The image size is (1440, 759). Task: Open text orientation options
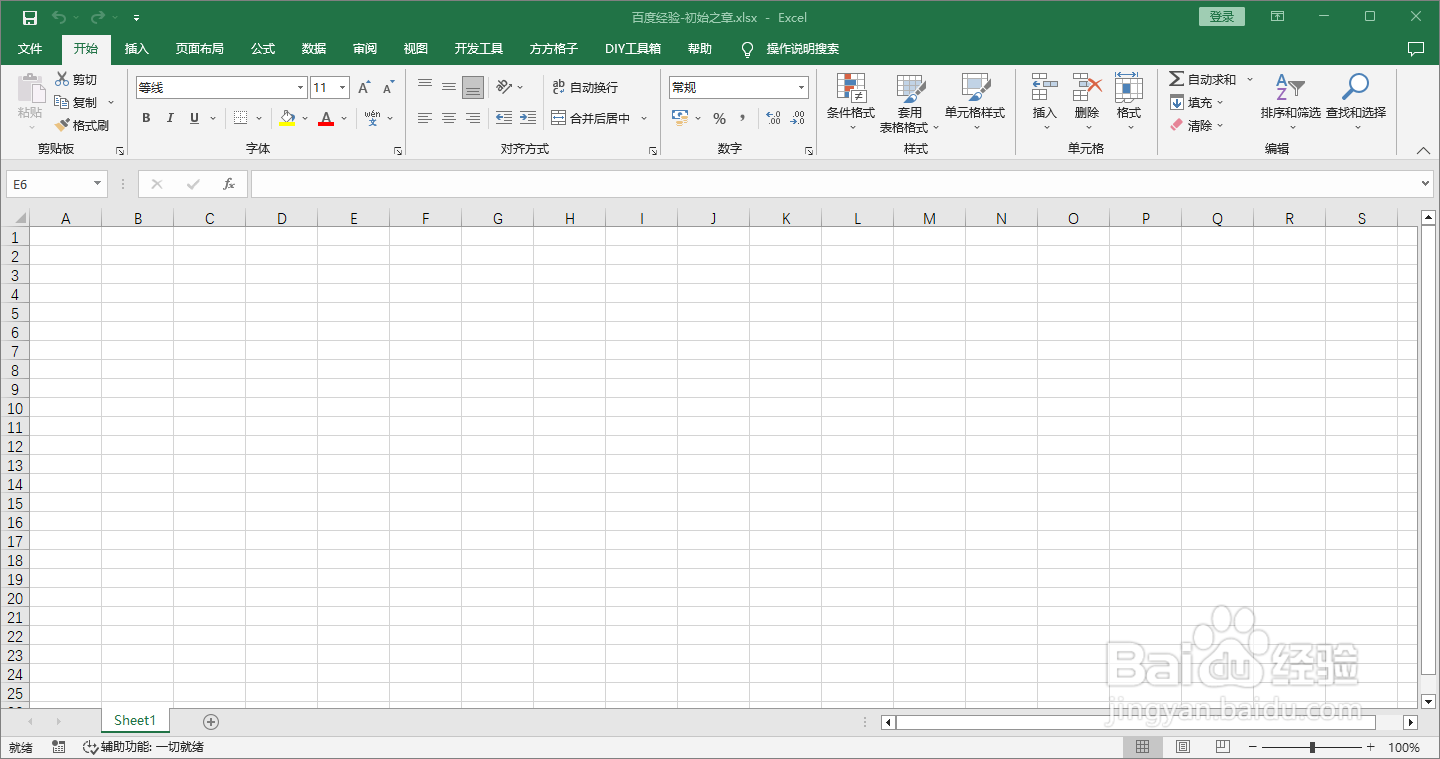pyautogui.click(x=510, y=87)
